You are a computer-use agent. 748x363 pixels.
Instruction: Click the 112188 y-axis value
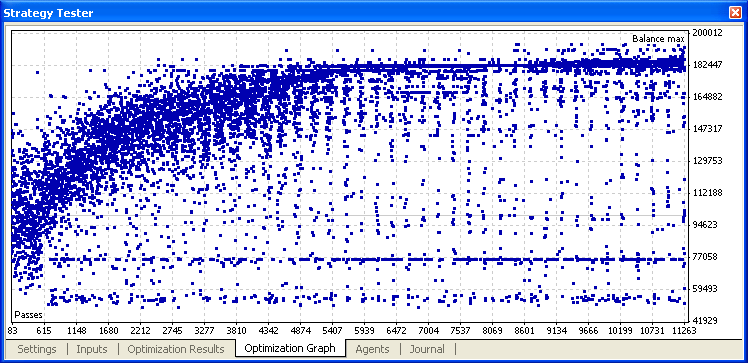click(707, 193)
